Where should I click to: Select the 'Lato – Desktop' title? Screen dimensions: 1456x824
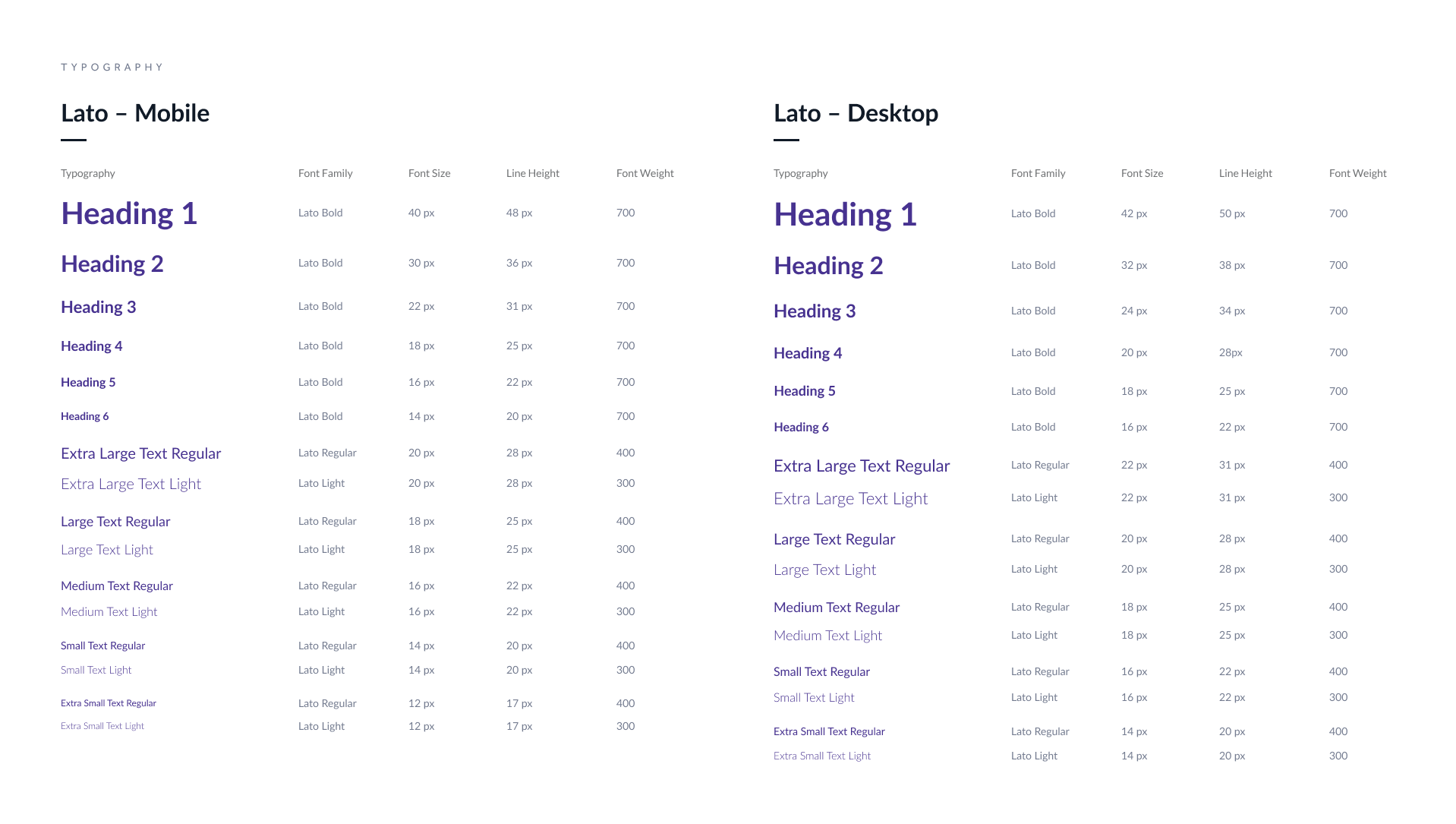click(x=856, y=113)
